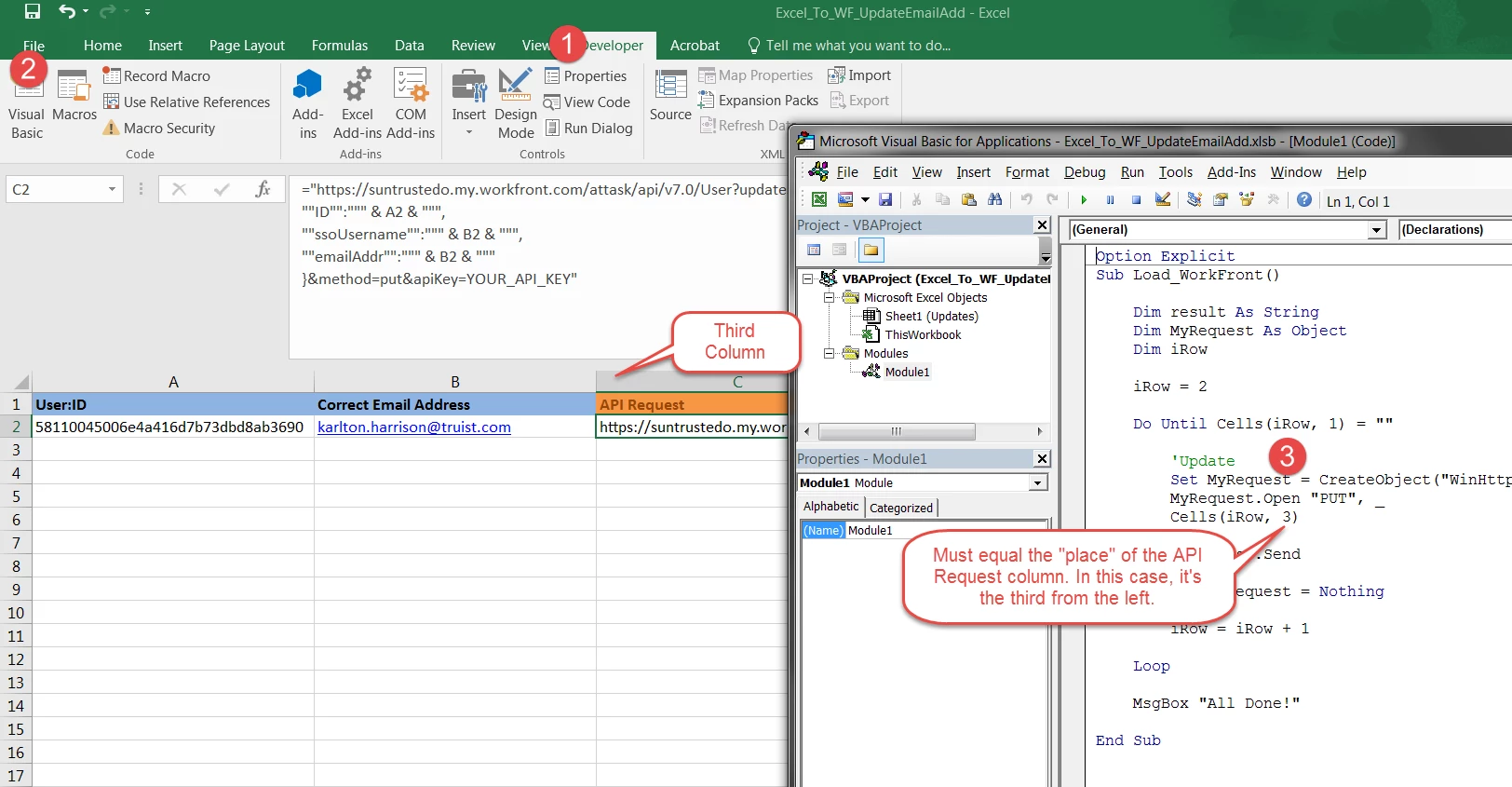Click the Object Browser toolbar icon
The height and width of the screenshot is (787, 1512).
[1247, 200]
